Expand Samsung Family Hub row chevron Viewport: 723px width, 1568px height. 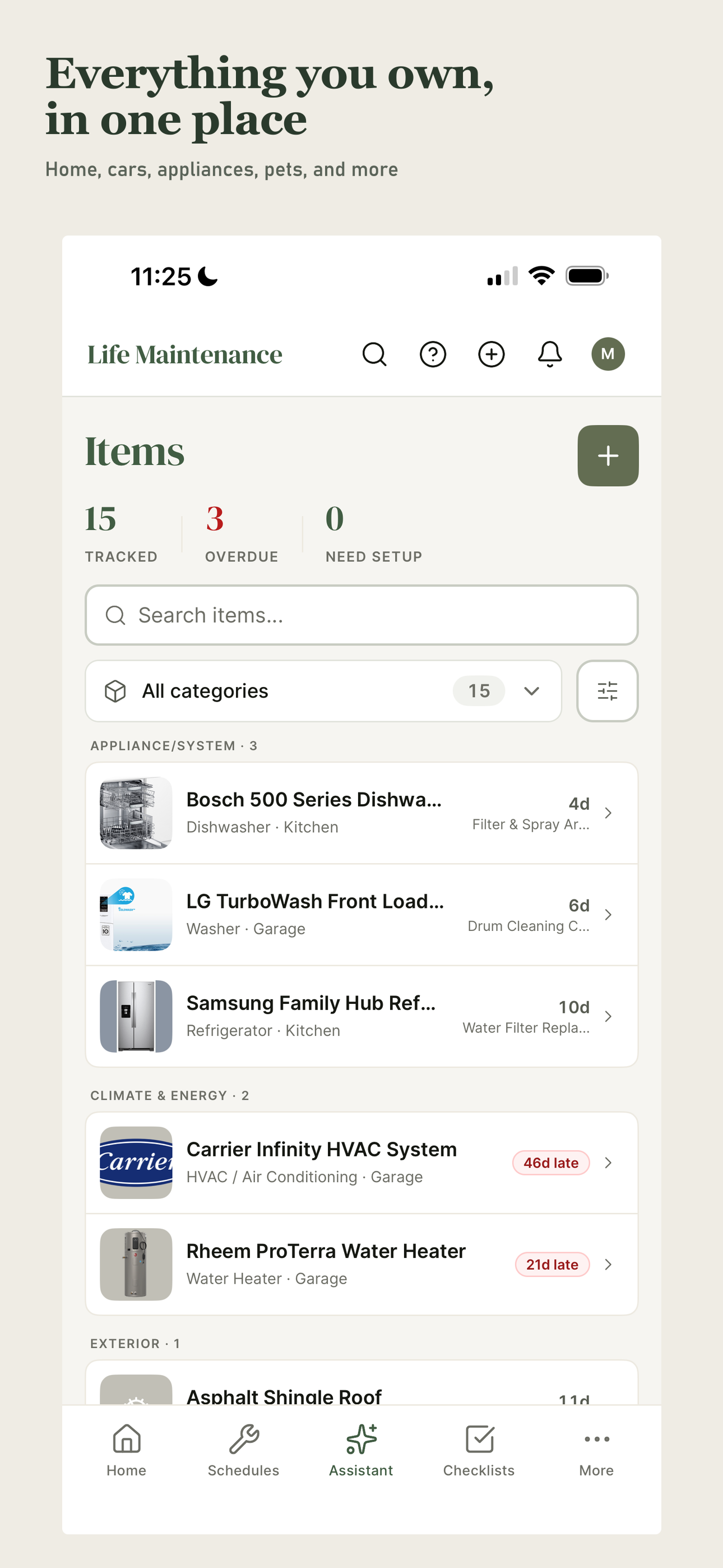tap(608, 1017)
